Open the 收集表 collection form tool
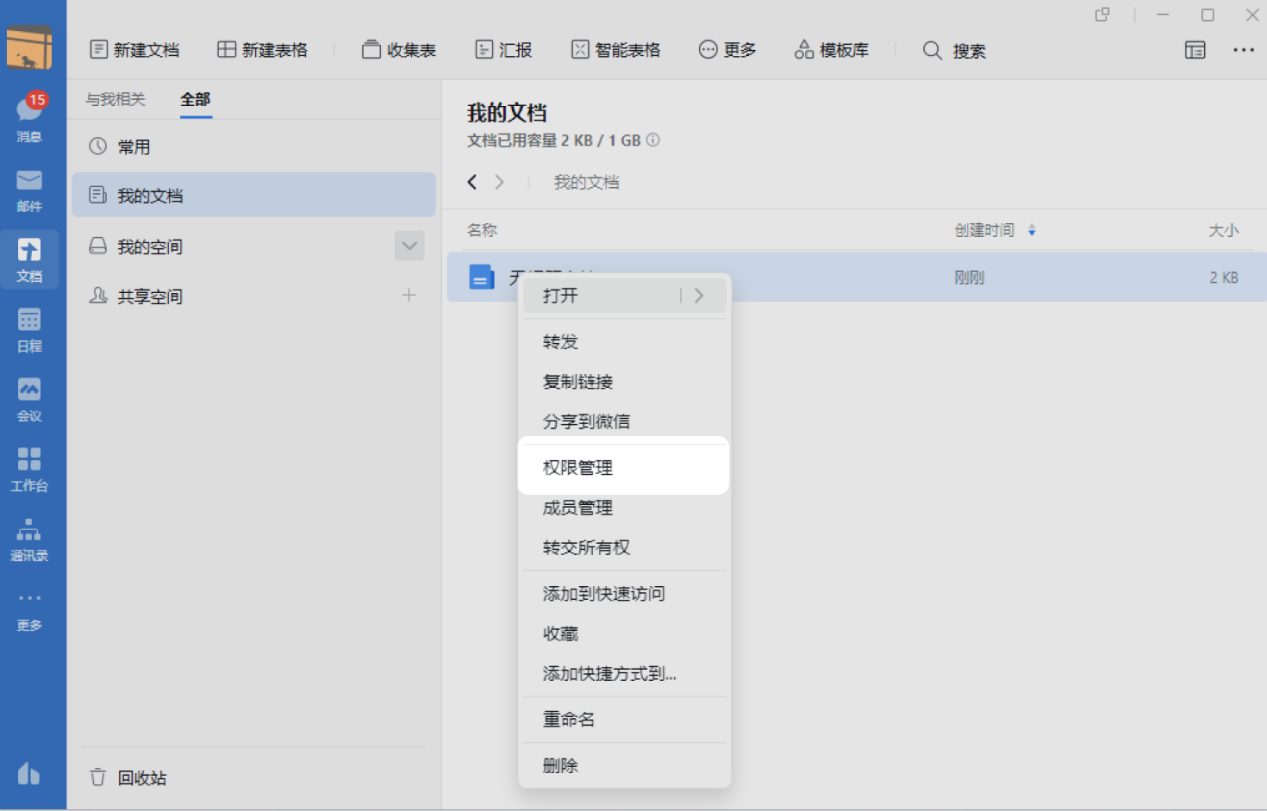The image size is (1267, 811). 399,49
